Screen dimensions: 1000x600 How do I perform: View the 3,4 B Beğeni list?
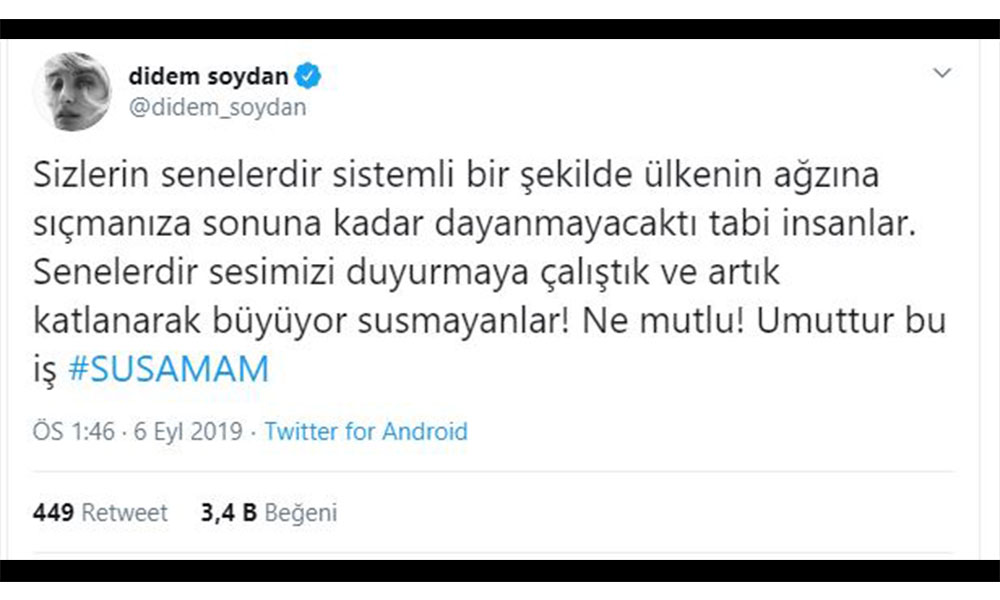268,513
